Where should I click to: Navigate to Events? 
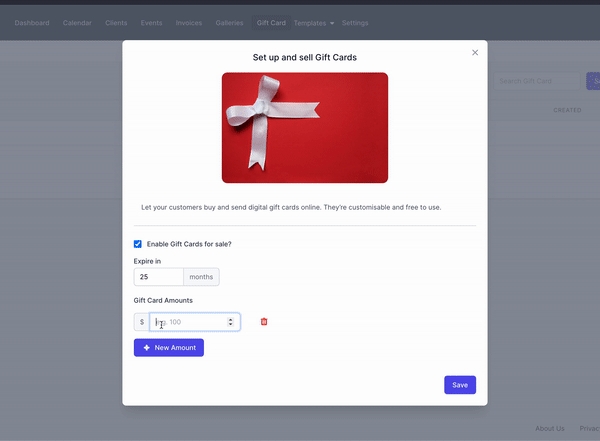(152, 22)
